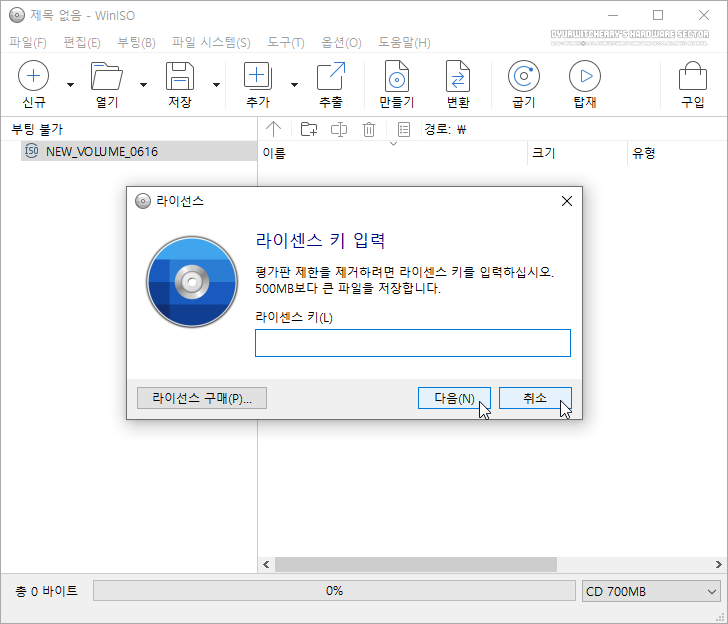Viewport: 728px width, 624px height.
Task: Click the 다음(N) button
Action: coord(454,398)
